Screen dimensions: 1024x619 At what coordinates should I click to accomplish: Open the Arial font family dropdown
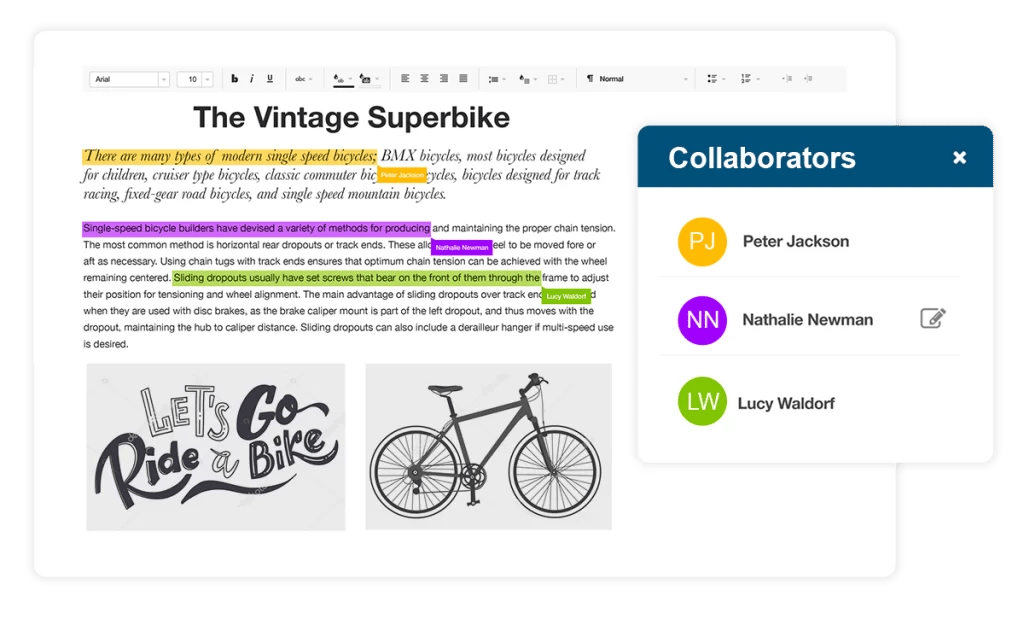(129, 80)
